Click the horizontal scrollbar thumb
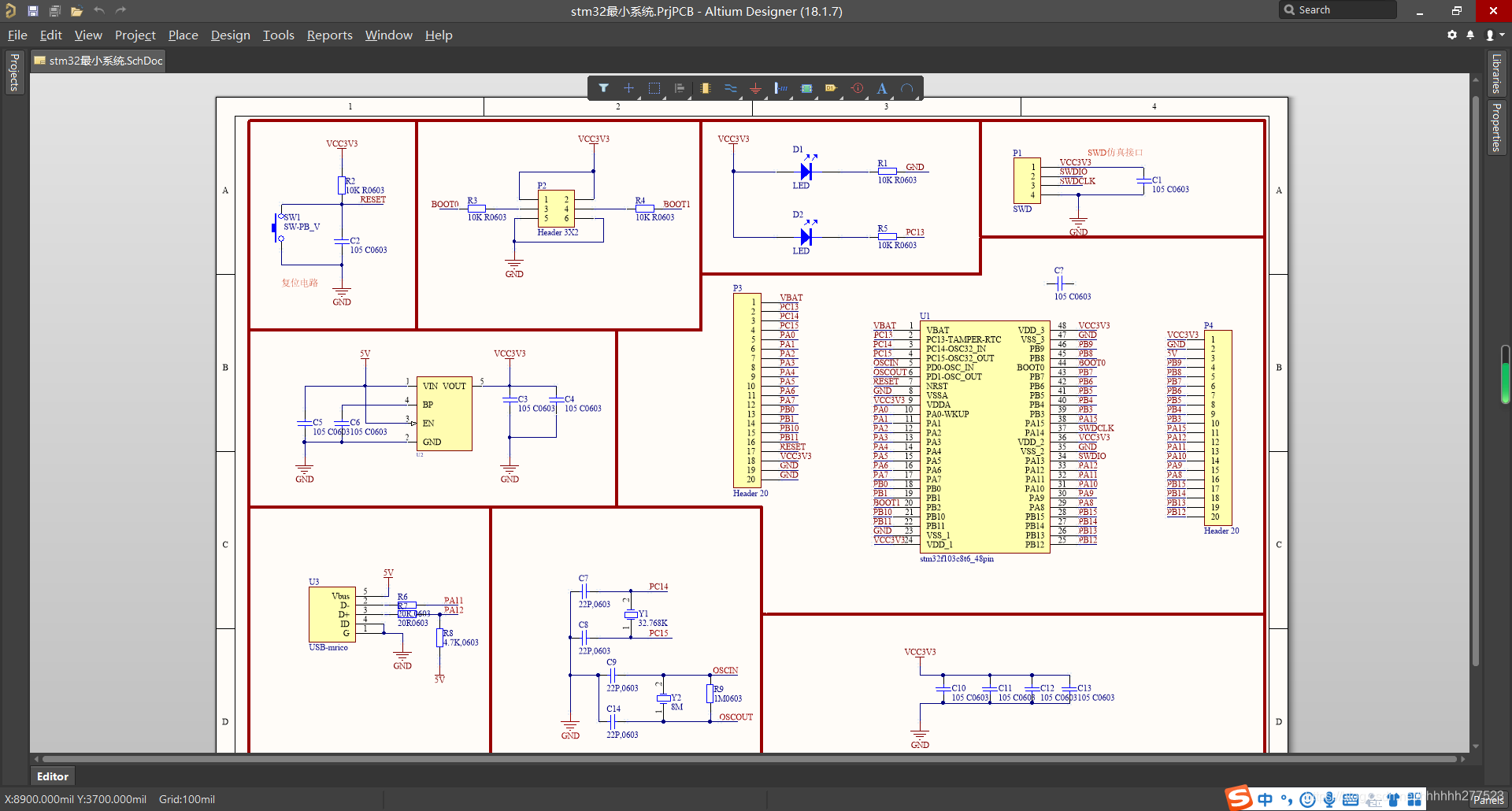This screenshot has height=811, width=1512. [748, 759]
